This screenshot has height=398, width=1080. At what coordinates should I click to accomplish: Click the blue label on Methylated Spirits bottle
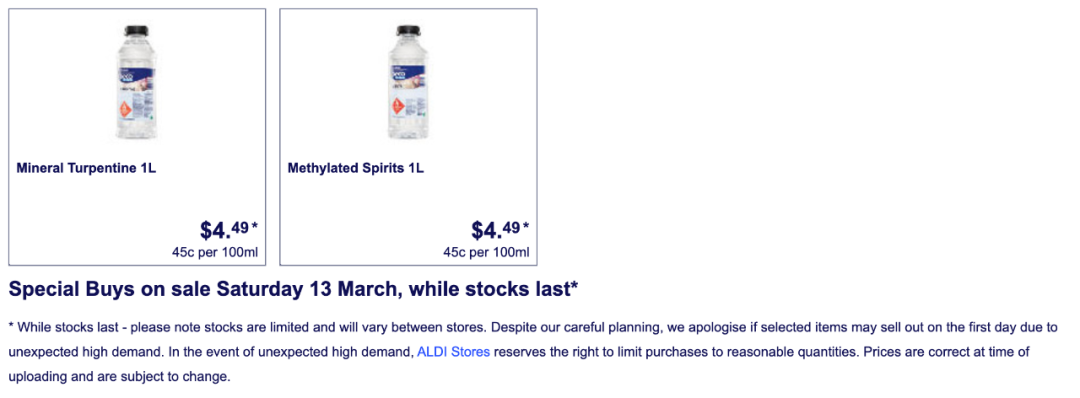pos(408,74)
